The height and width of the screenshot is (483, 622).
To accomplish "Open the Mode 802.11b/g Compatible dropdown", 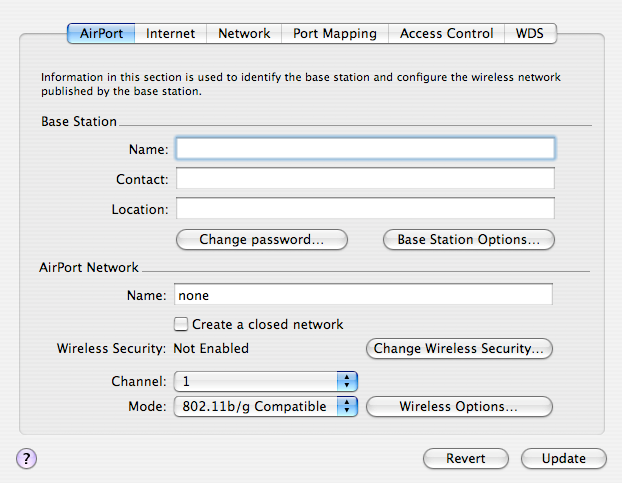I will (266, 406).
